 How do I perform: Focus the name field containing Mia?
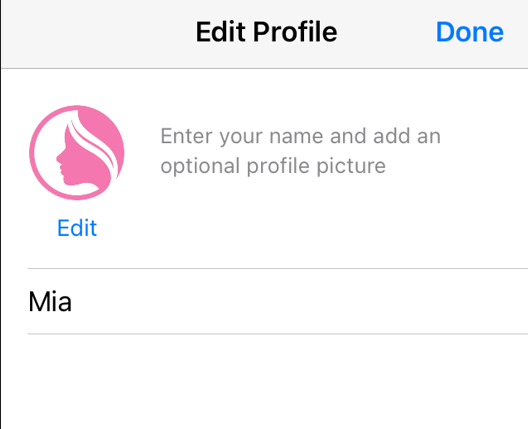pos(277,301)
